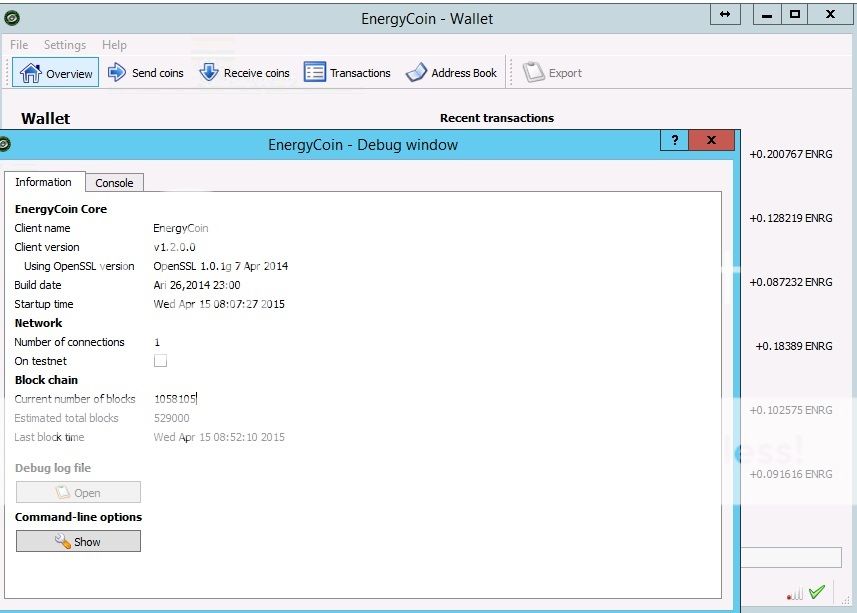Open the Overview page
Viewport: 857px width, 613px height.
tap(55, 73)
